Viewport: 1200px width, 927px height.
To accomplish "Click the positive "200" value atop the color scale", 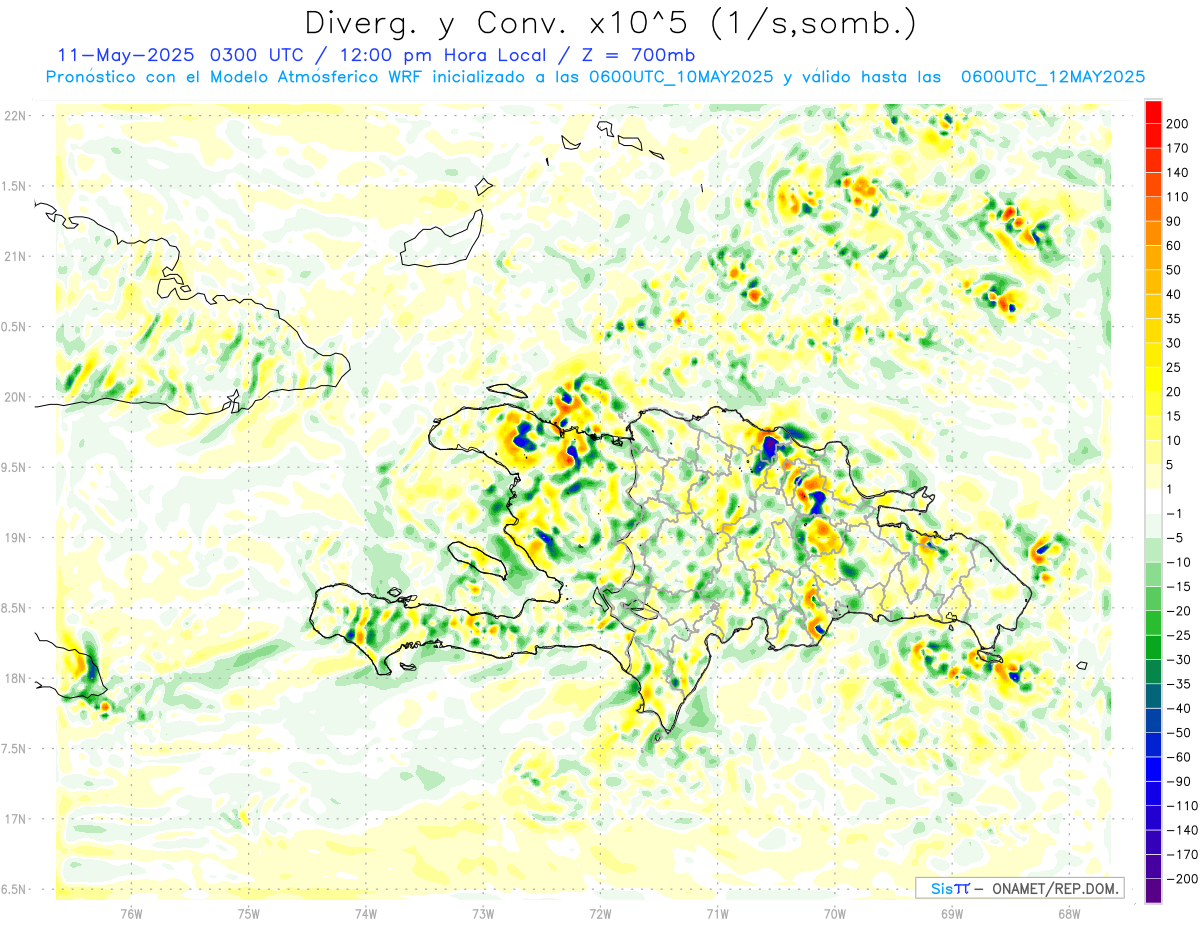I will click(1179, 124).
